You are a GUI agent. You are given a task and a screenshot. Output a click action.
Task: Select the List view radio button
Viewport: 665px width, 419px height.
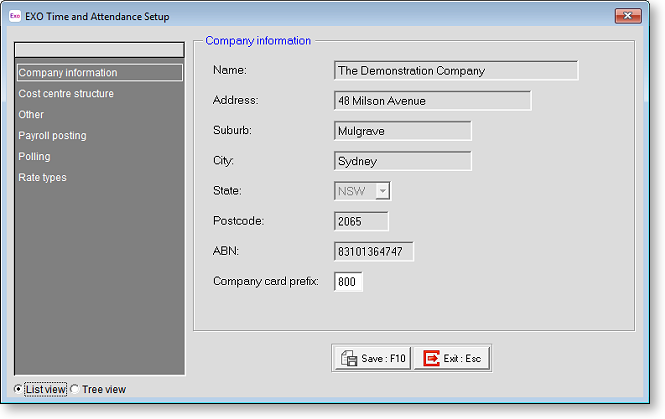click(19, 389)
